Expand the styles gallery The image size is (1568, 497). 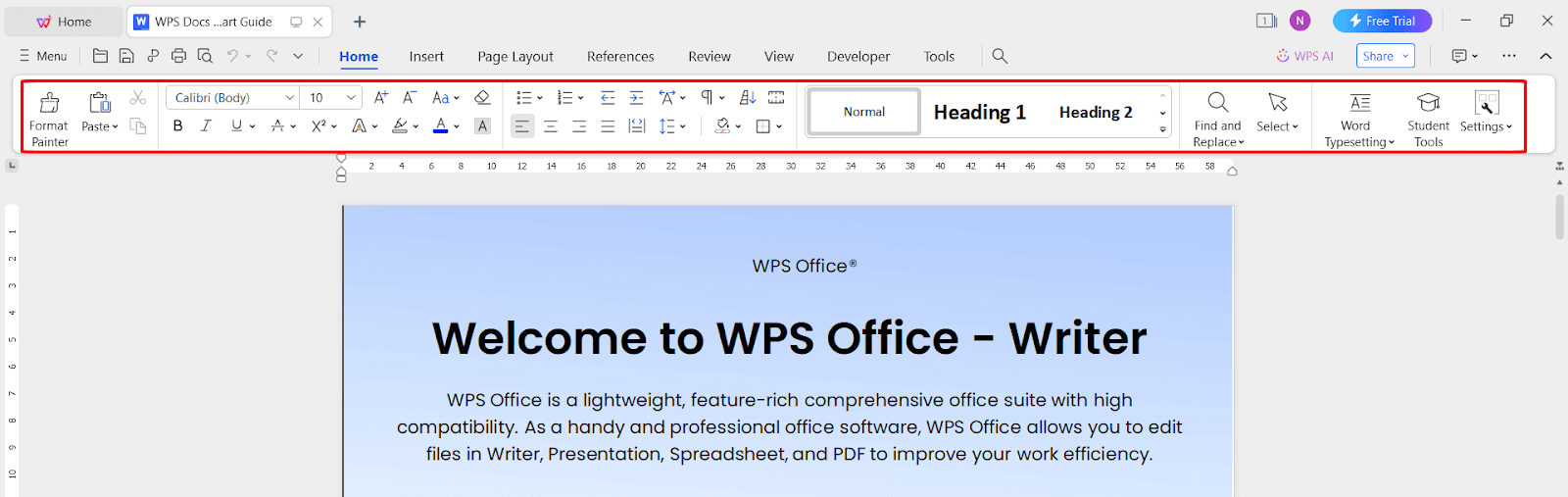pyautogui.click(x=1163, y=129)
